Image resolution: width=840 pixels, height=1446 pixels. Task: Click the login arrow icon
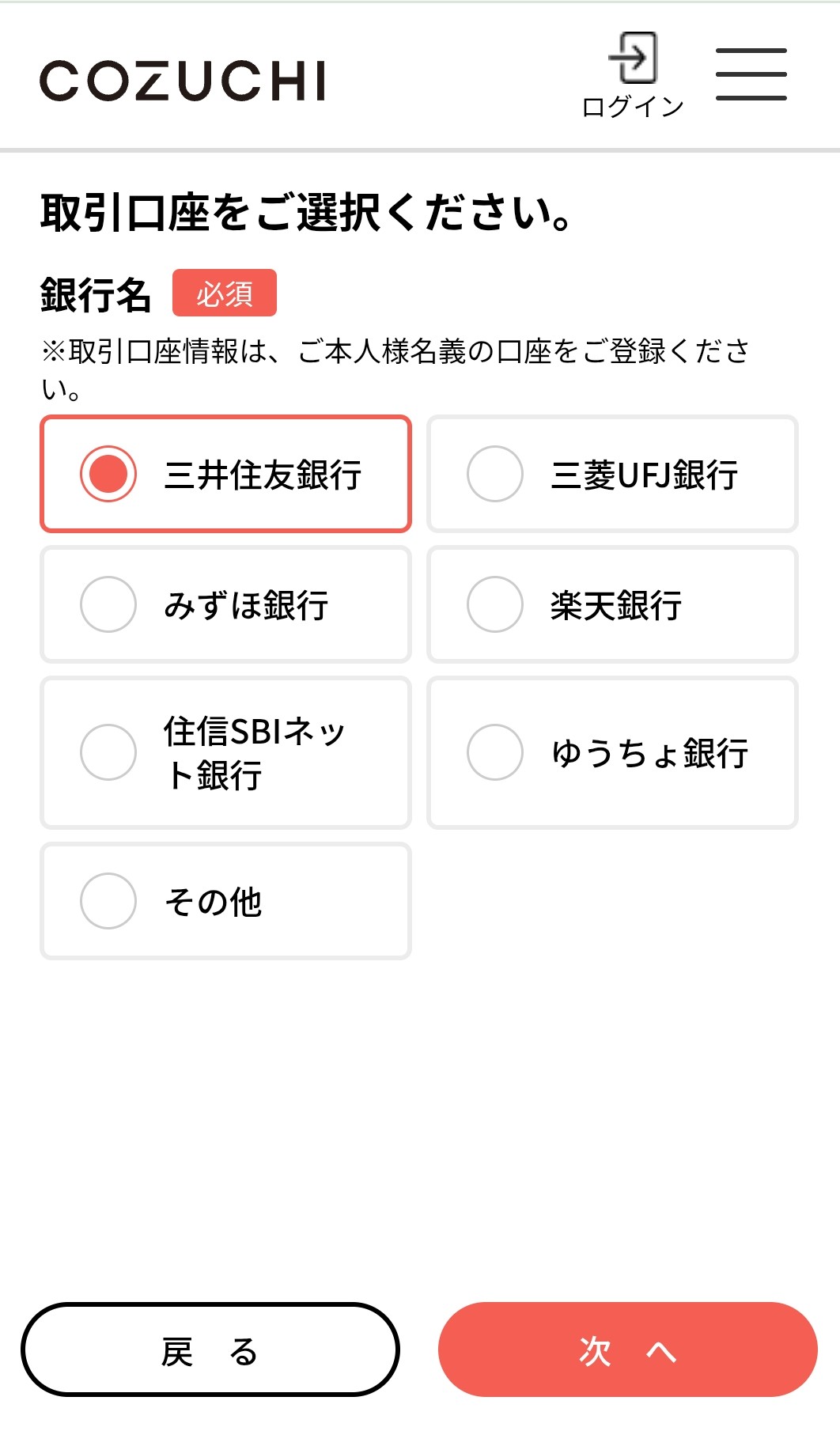[634, 57]
